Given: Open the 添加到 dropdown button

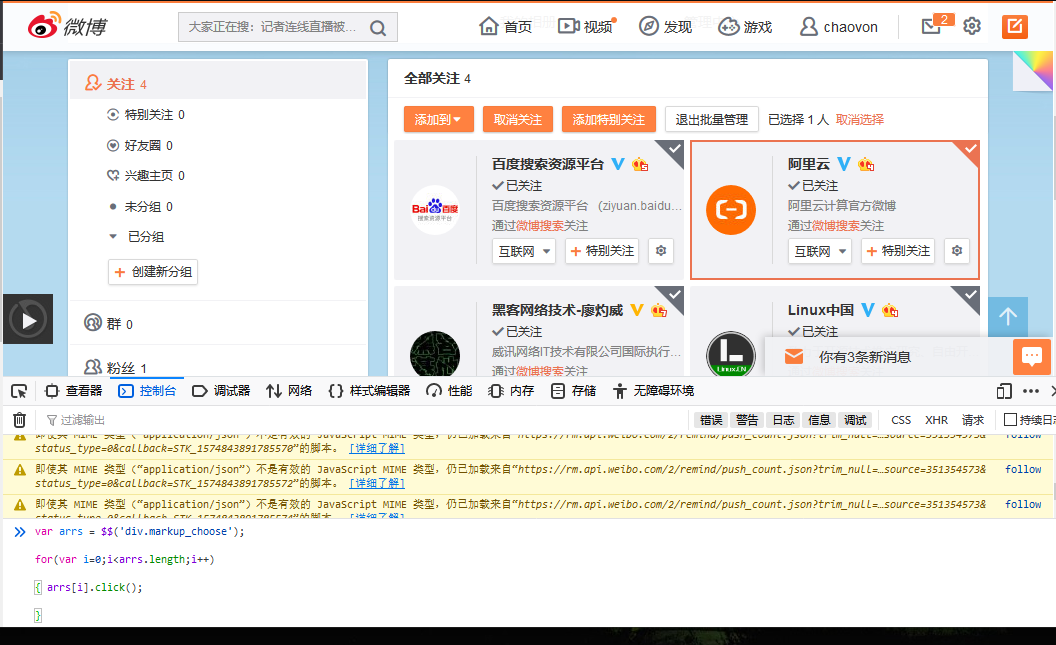Looking at the screenshot, I should [438, 120].
